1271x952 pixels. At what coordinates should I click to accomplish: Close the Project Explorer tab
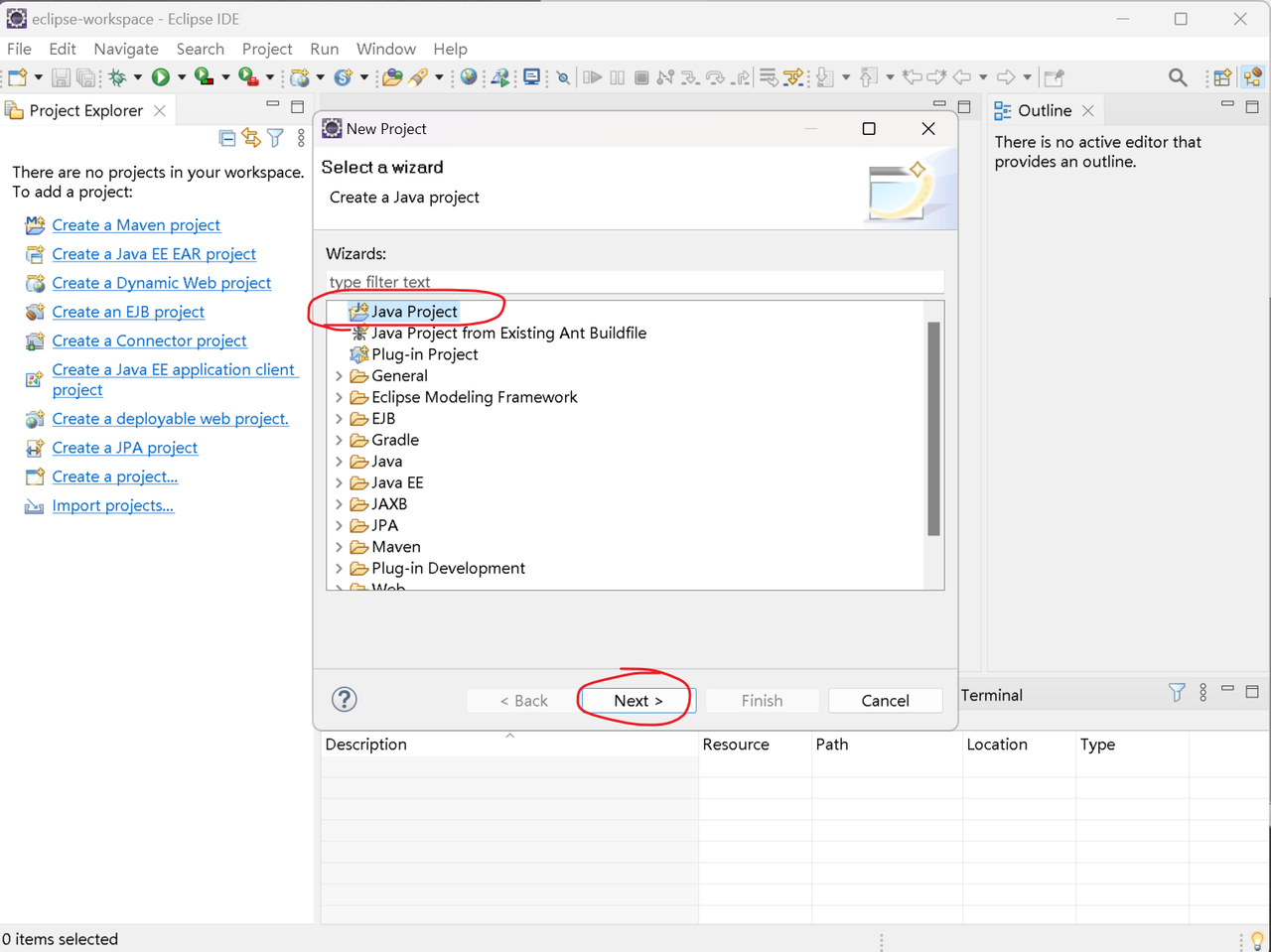tap(160, 110)
